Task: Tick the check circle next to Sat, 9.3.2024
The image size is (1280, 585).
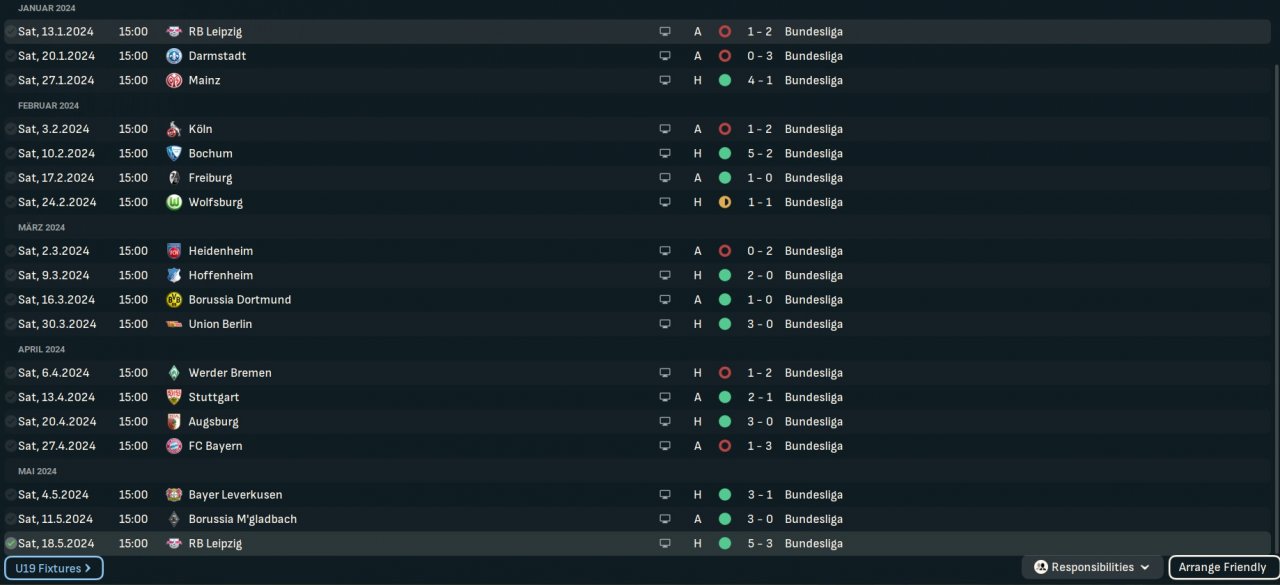Action: click(x=10, y=276)
